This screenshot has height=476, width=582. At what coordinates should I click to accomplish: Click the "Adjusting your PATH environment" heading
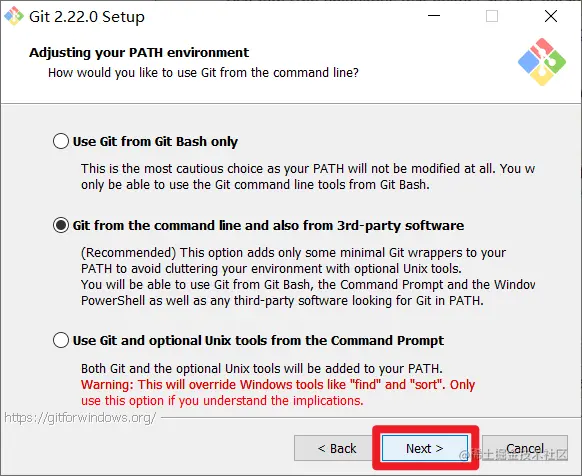pos(139,52)
